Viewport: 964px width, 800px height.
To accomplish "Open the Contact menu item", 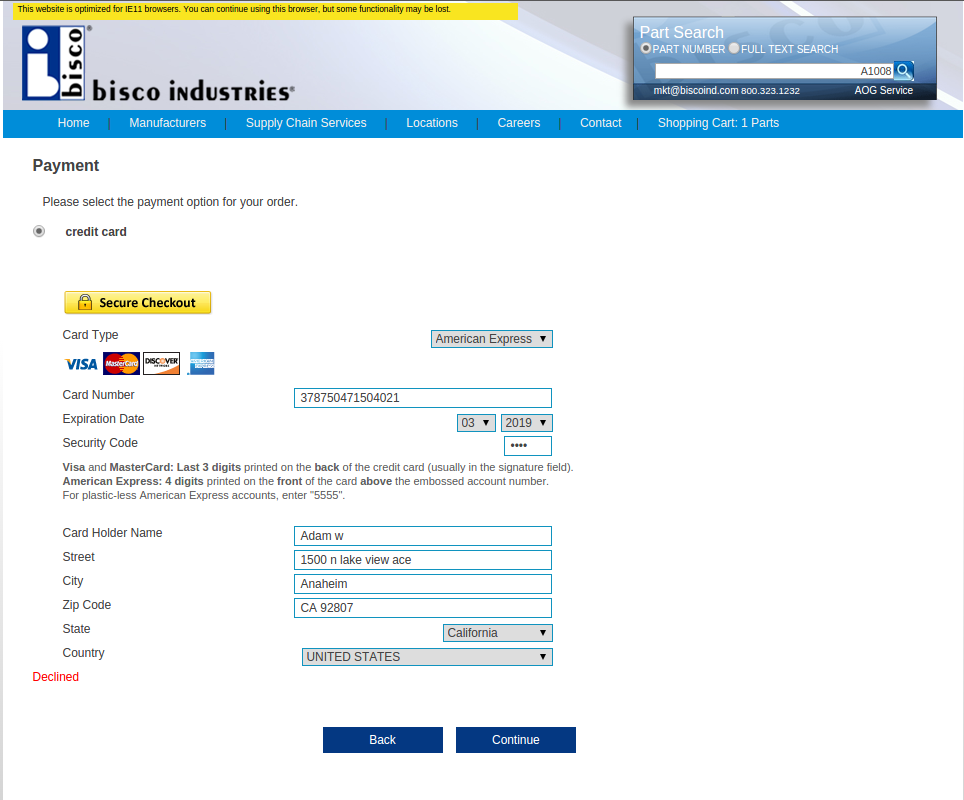I will coord(601,123).
